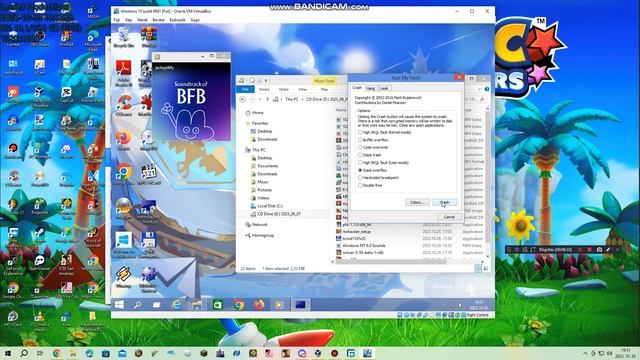
Task: Click Cancel in the NotMyFault dialog
Action: [x=449, y=217]
